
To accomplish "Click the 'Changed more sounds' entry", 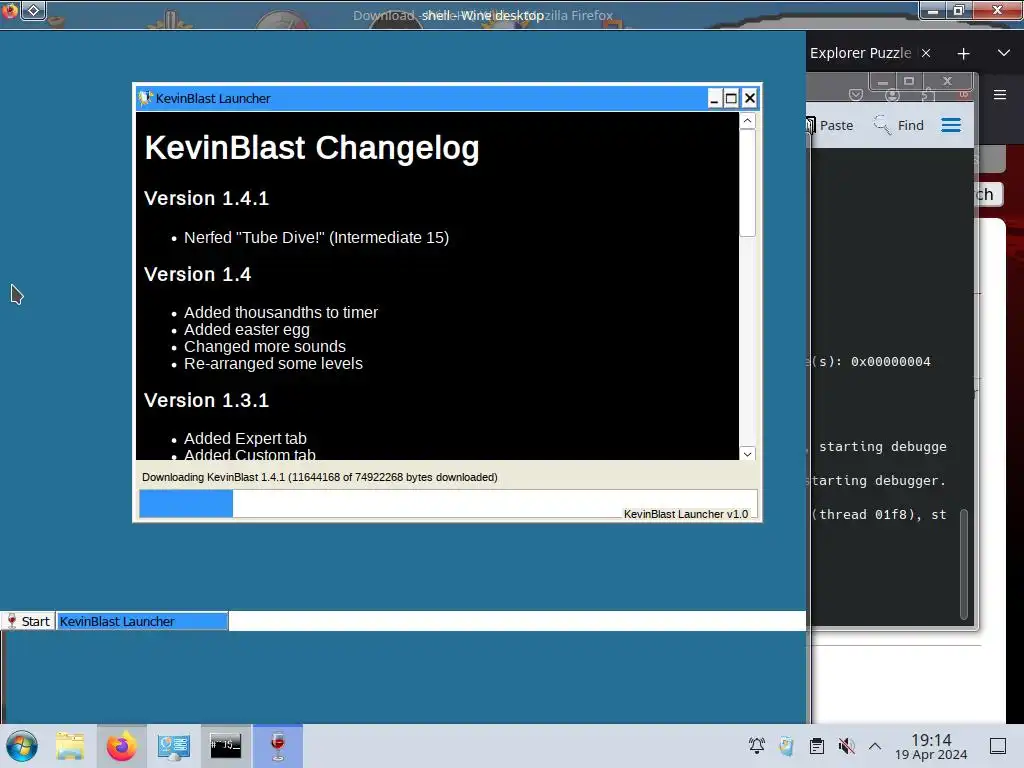I will click(264, 347).
